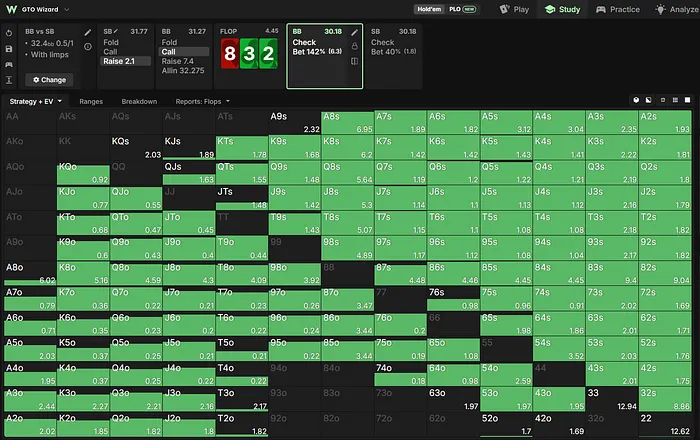Click the 83s hand cell
This screenshot has height=440, width=700.
tap(612, 274)
